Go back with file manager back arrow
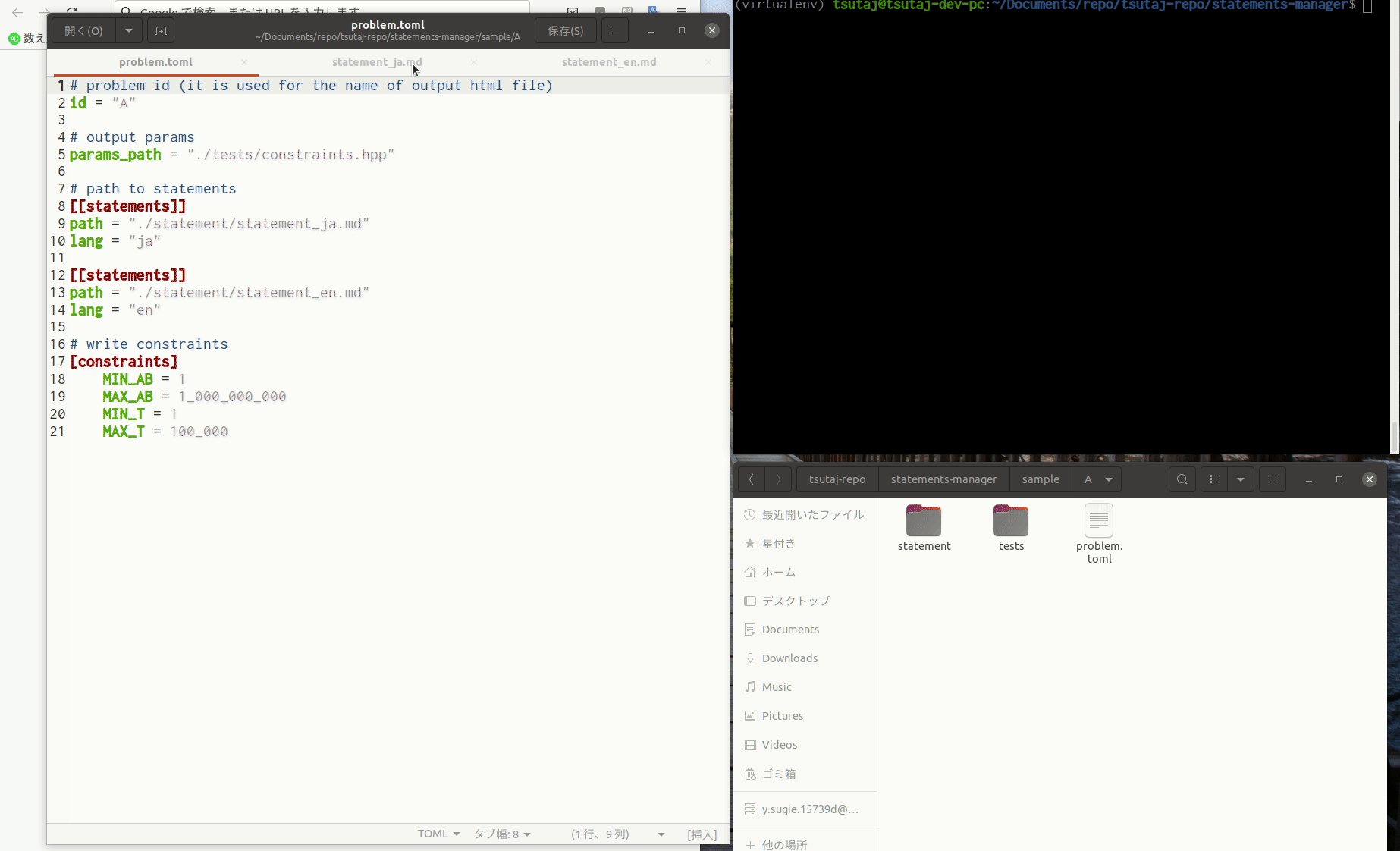 (751, 479)
